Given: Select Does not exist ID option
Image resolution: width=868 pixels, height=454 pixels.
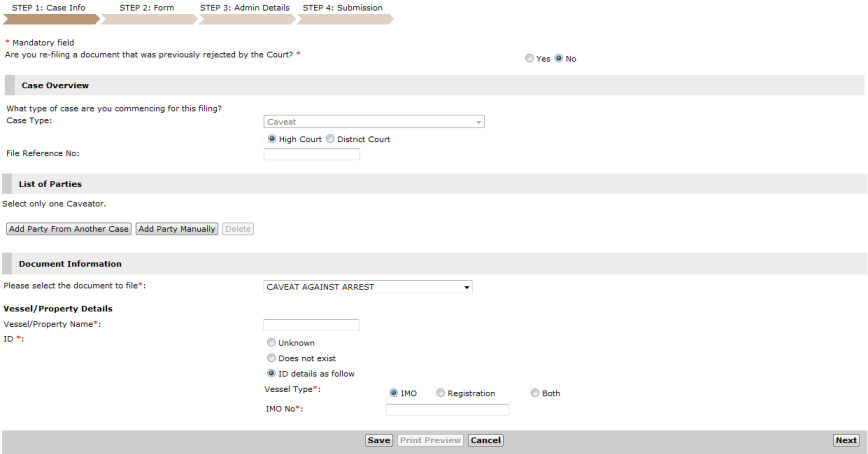Looking at the screenshot, I should (x=271, y=358).
